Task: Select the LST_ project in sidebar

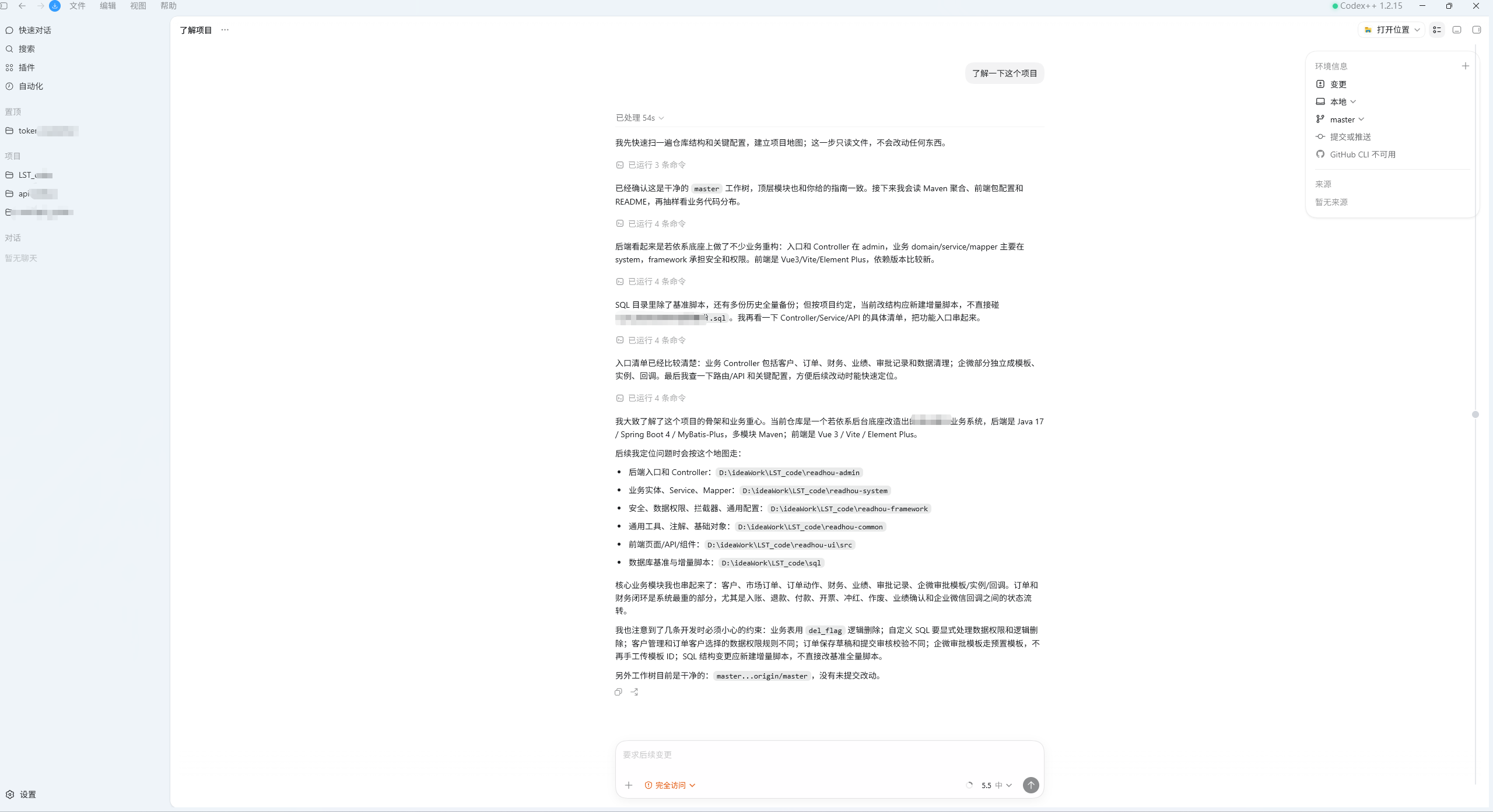Action: pos(85,175)
